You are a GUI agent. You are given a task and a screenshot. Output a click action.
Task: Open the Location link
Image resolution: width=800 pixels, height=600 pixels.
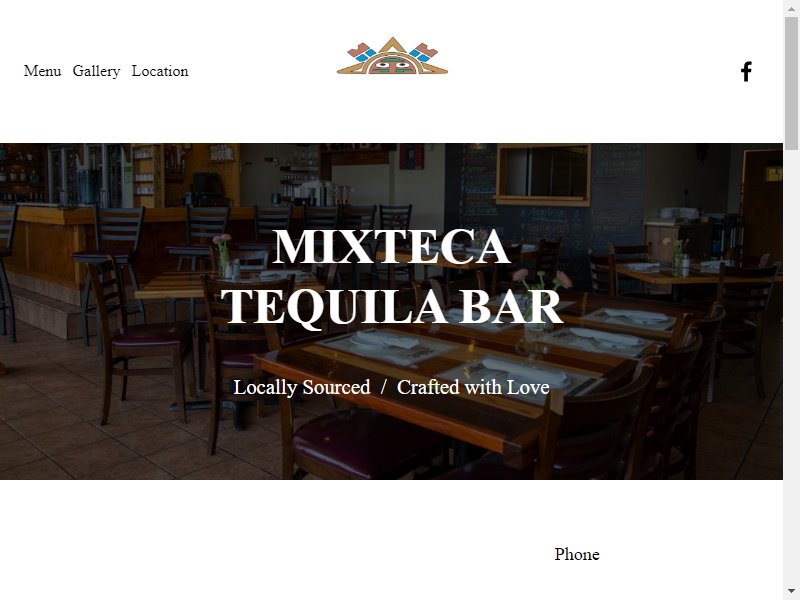(160, 71)
